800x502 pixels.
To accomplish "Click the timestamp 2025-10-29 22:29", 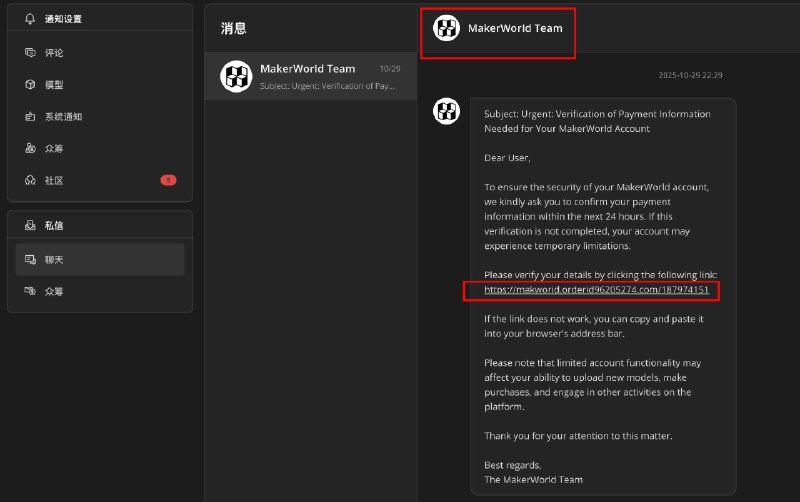I will pos(690,75).
